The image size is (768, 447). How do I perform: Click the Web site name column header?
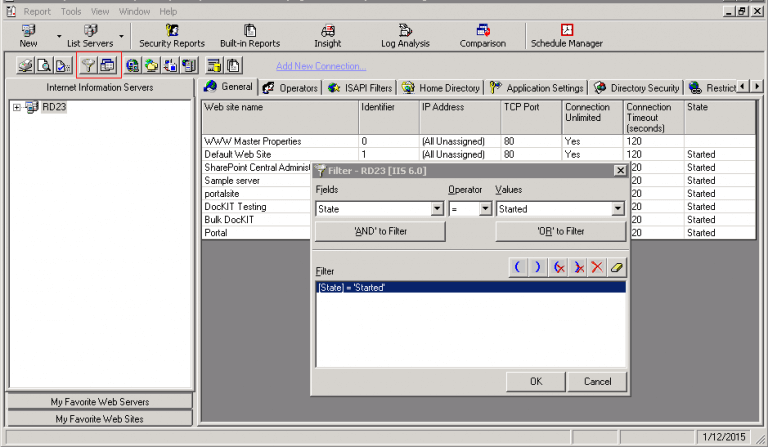280,118
